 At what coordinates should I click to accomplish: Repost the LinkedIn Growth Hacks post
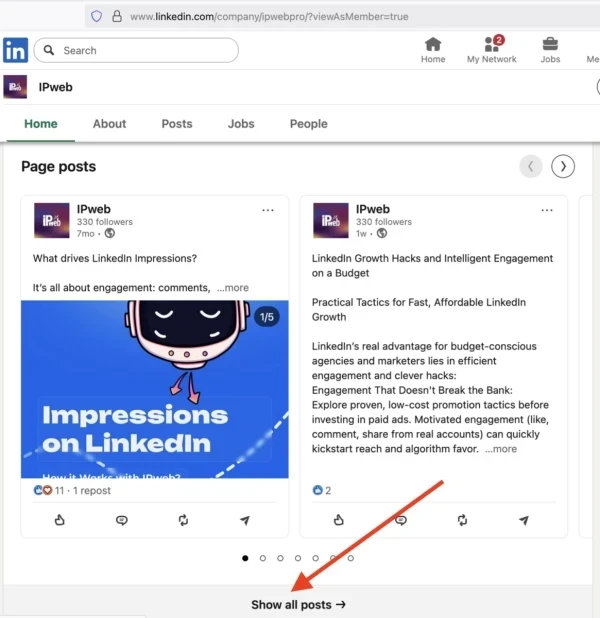[462, 520]
